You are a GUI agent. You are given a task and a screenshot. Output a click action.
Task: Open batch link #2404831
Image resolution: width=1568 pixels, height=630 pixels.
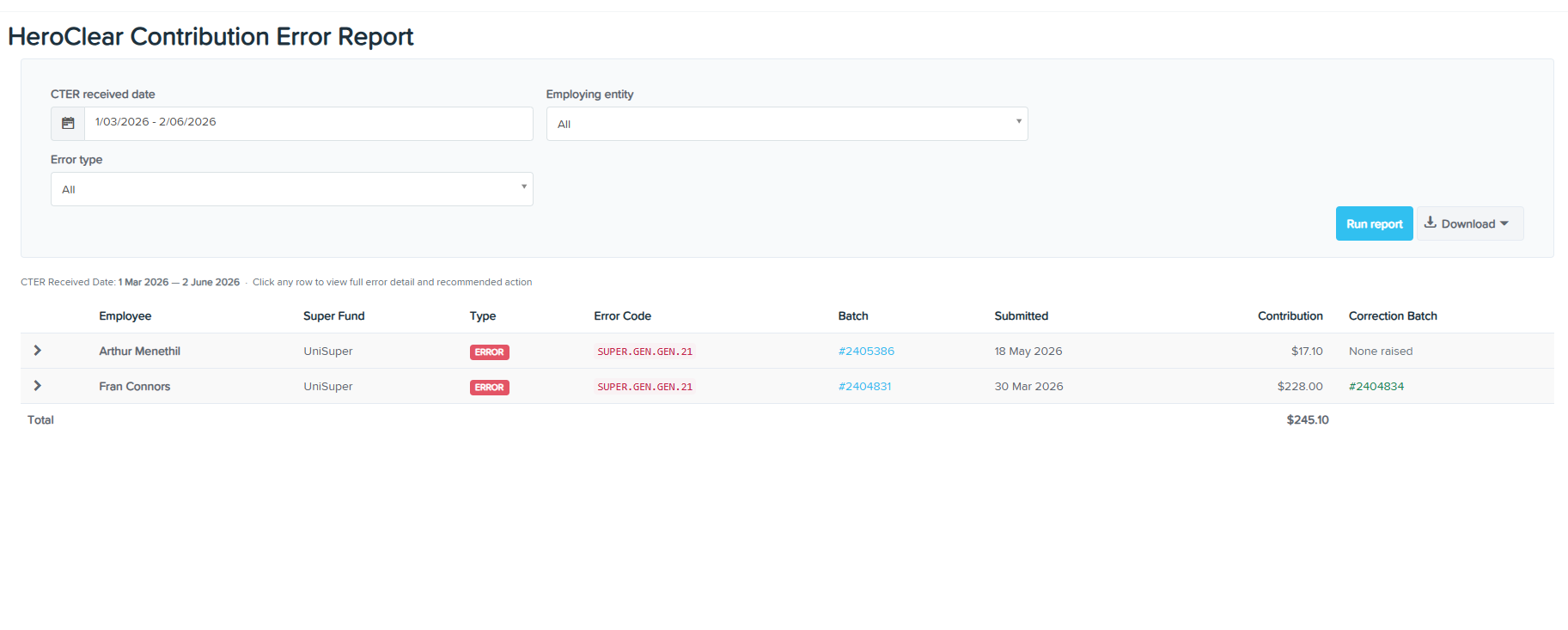(864, 387)
